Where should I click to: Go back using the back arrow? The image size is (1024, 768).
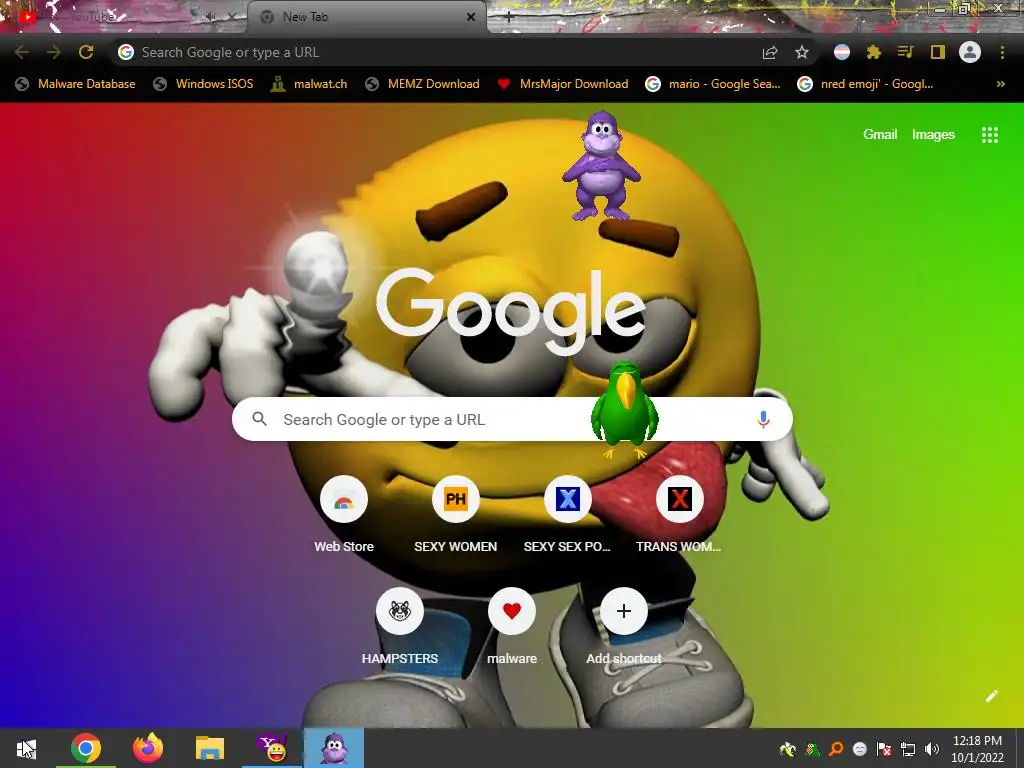(22, 52)
